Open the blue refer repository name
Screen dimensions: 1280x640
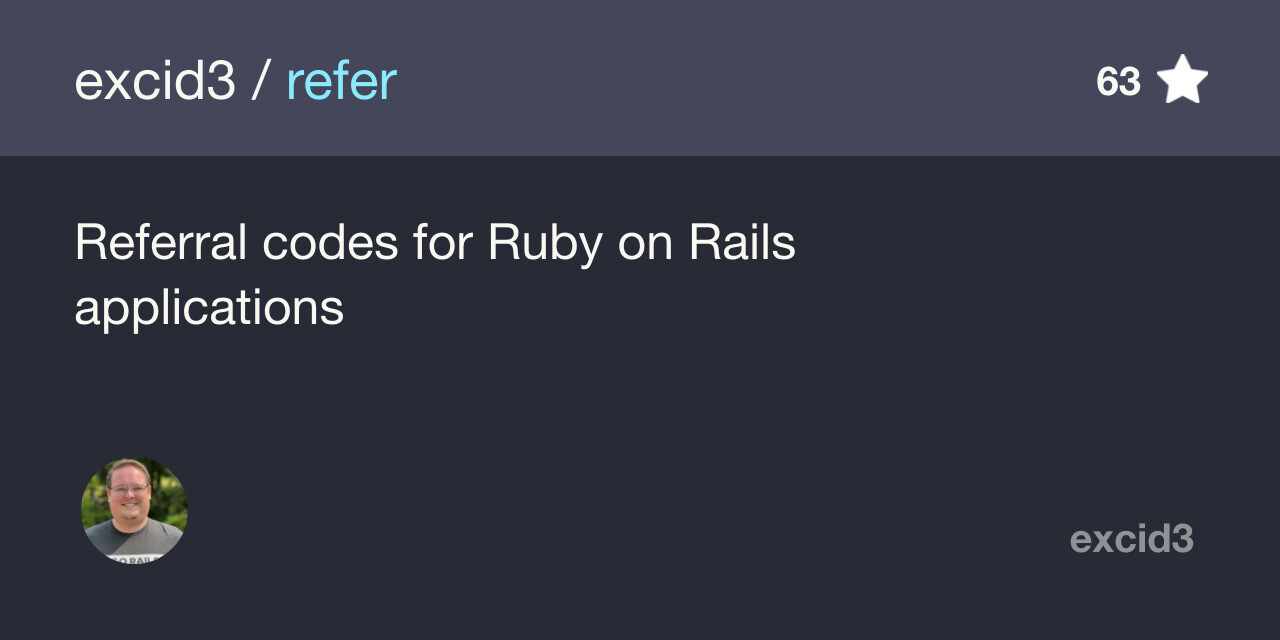click(342, 81)
